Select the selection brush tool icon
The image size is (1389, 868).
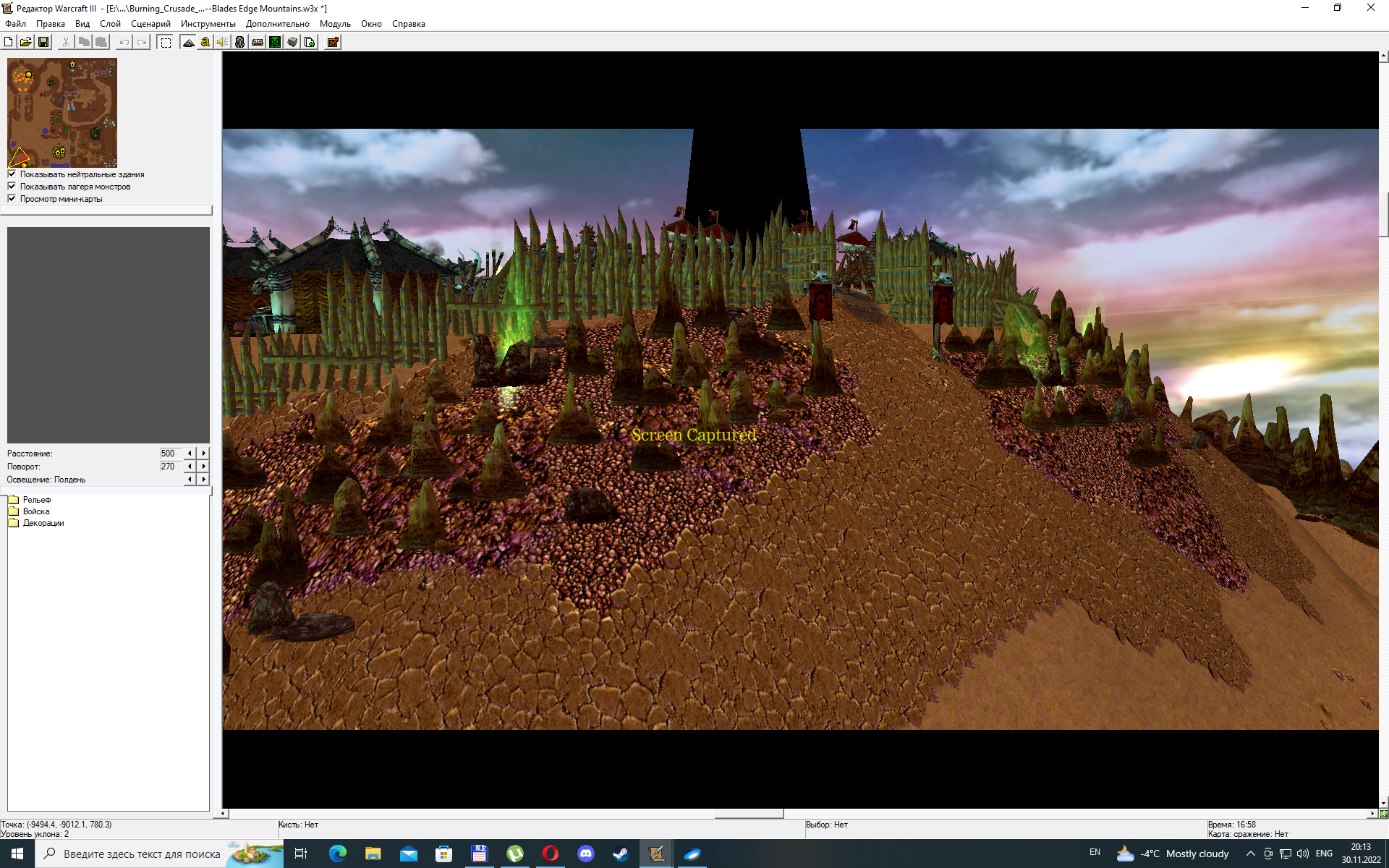coord(166,42)
